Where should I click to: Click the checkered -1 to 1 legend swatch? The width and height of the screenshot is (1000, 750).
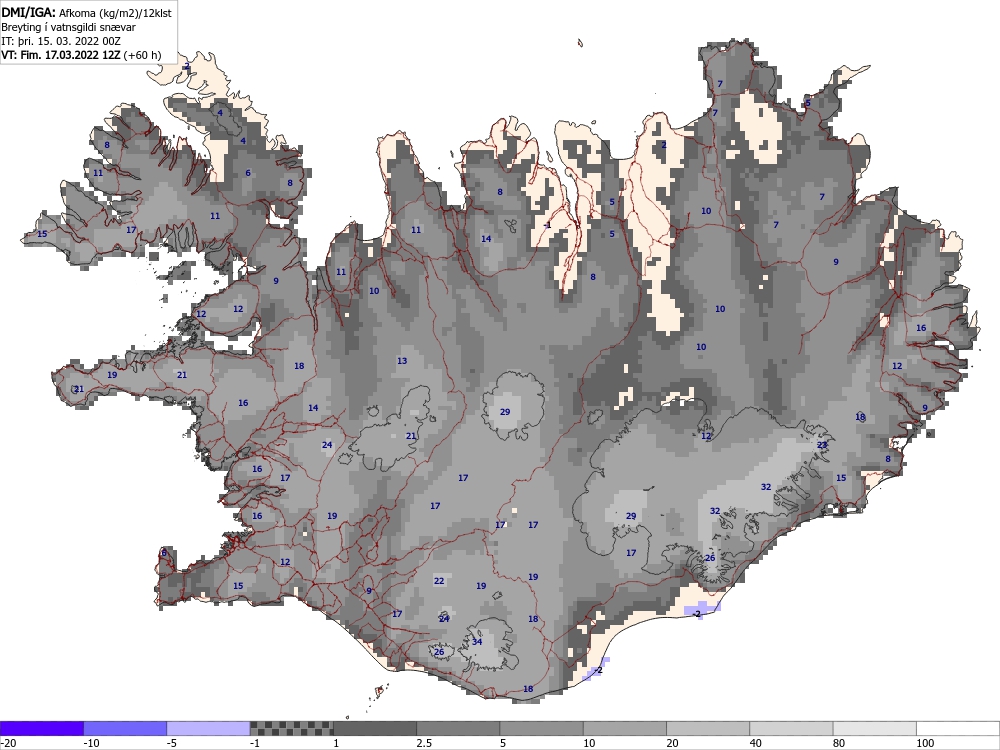pos(291,728)
